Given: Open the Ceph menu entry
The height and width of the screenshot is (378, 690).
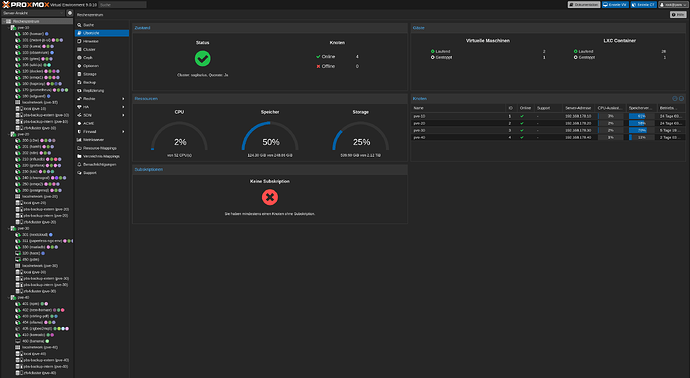Looking at the screenshot, I should pos(102,58).
